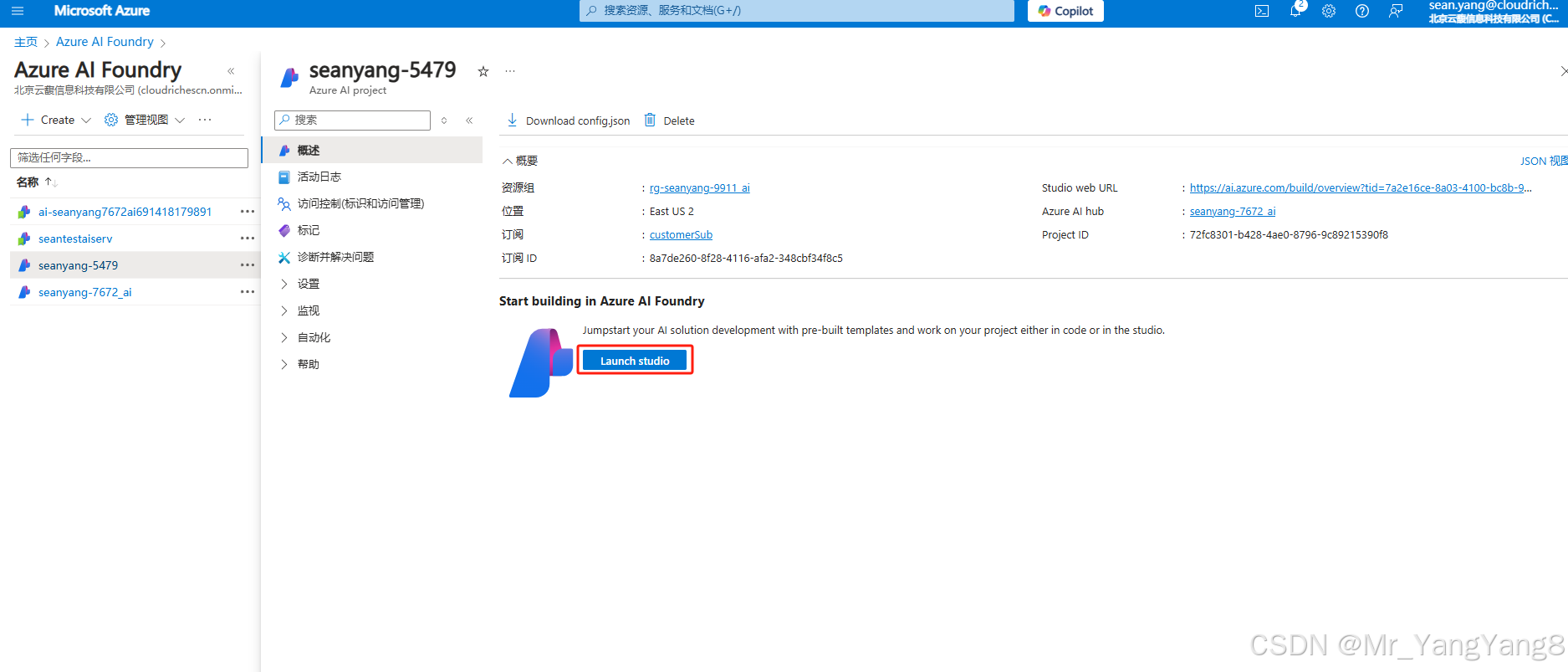Open seantestaiserv resource
The height and width of the screenshot is (672, 1568).
click(x=75, y=239)
